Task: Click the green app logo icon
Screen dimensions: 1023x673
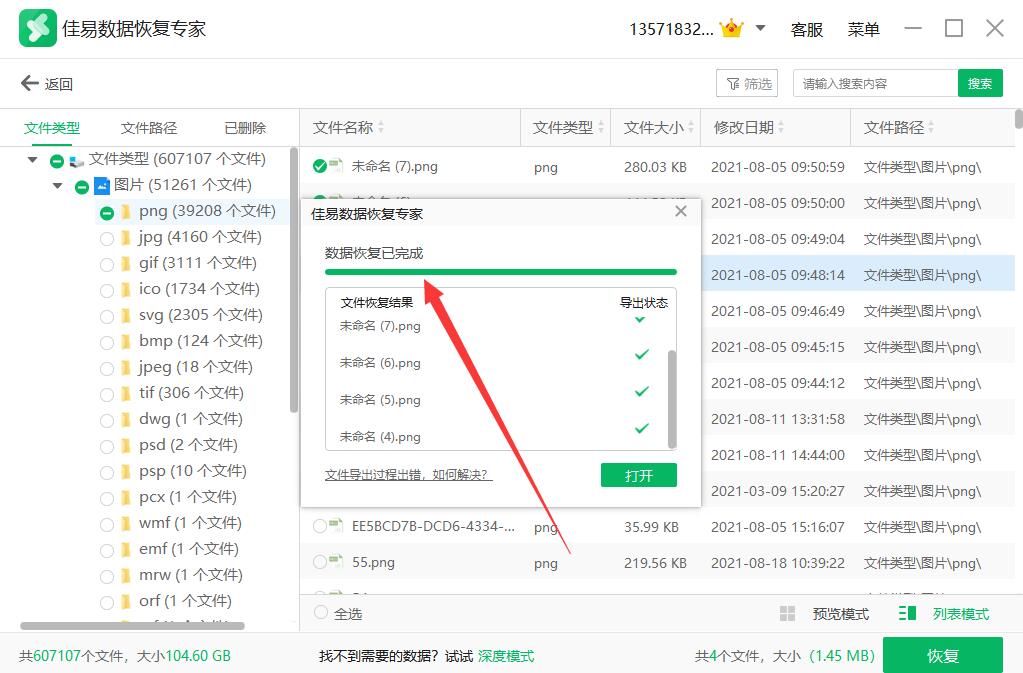Action: (38, 28)
